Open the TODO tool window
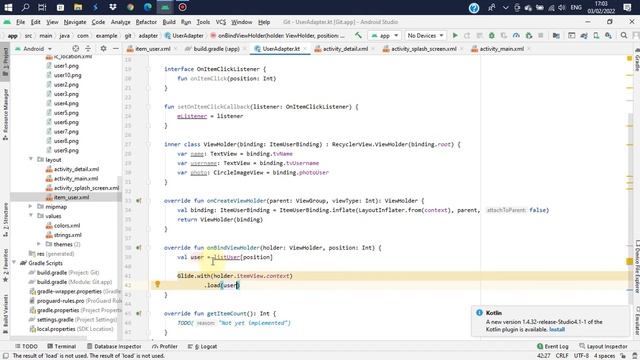Image resolution: width=640 pixels, height=360 pixels. coord(27,347)
